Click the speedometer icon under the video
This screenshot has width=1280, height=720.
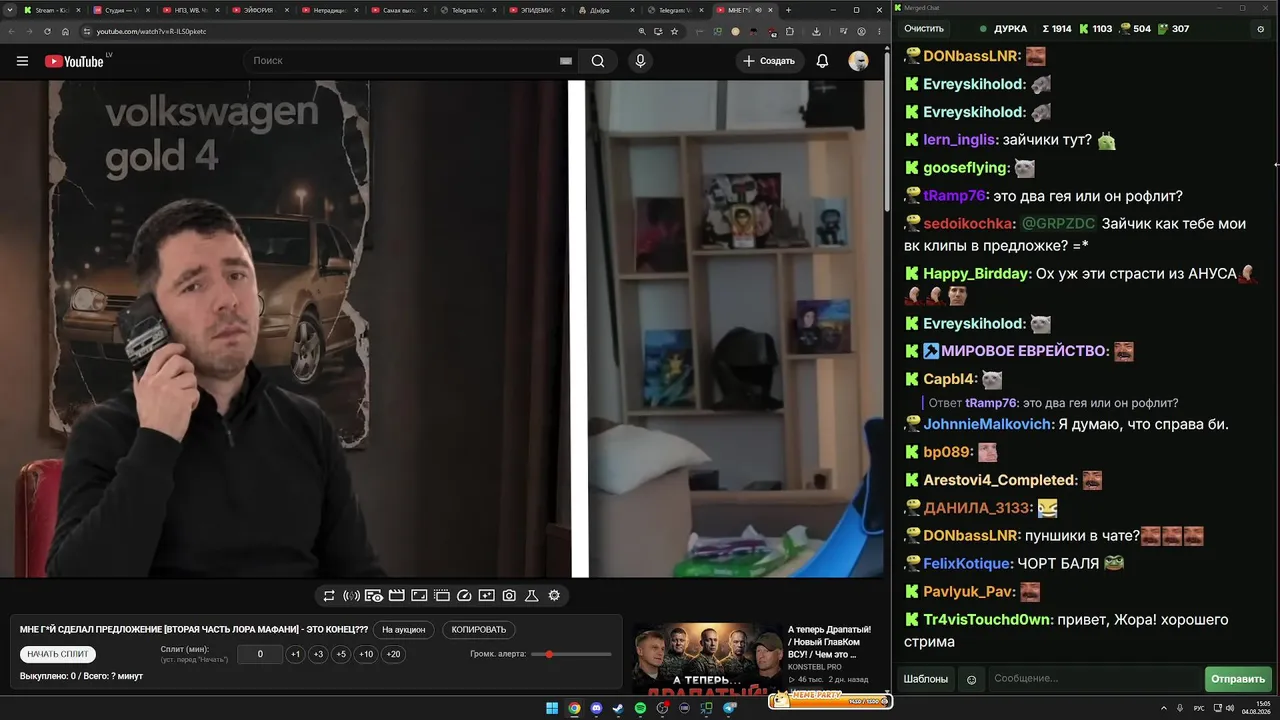pos(464,596)
